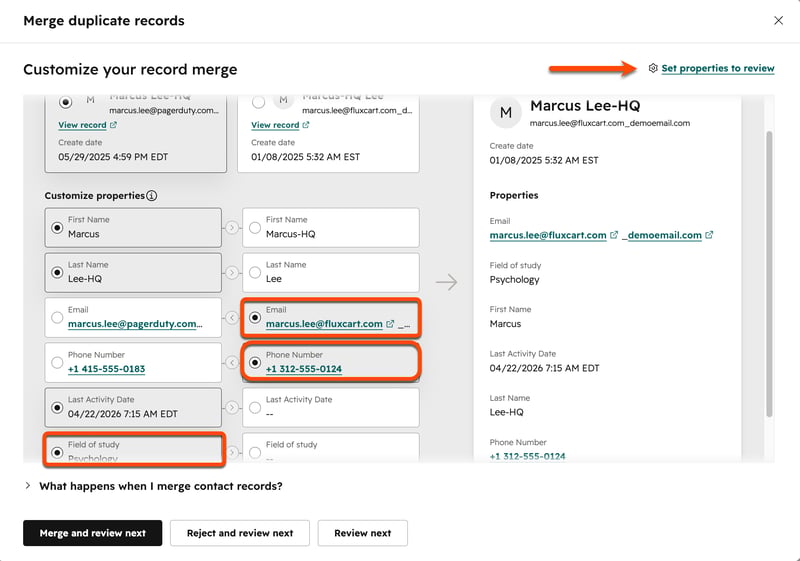Click the preview panel vertical scrollbar

(769, 274)
